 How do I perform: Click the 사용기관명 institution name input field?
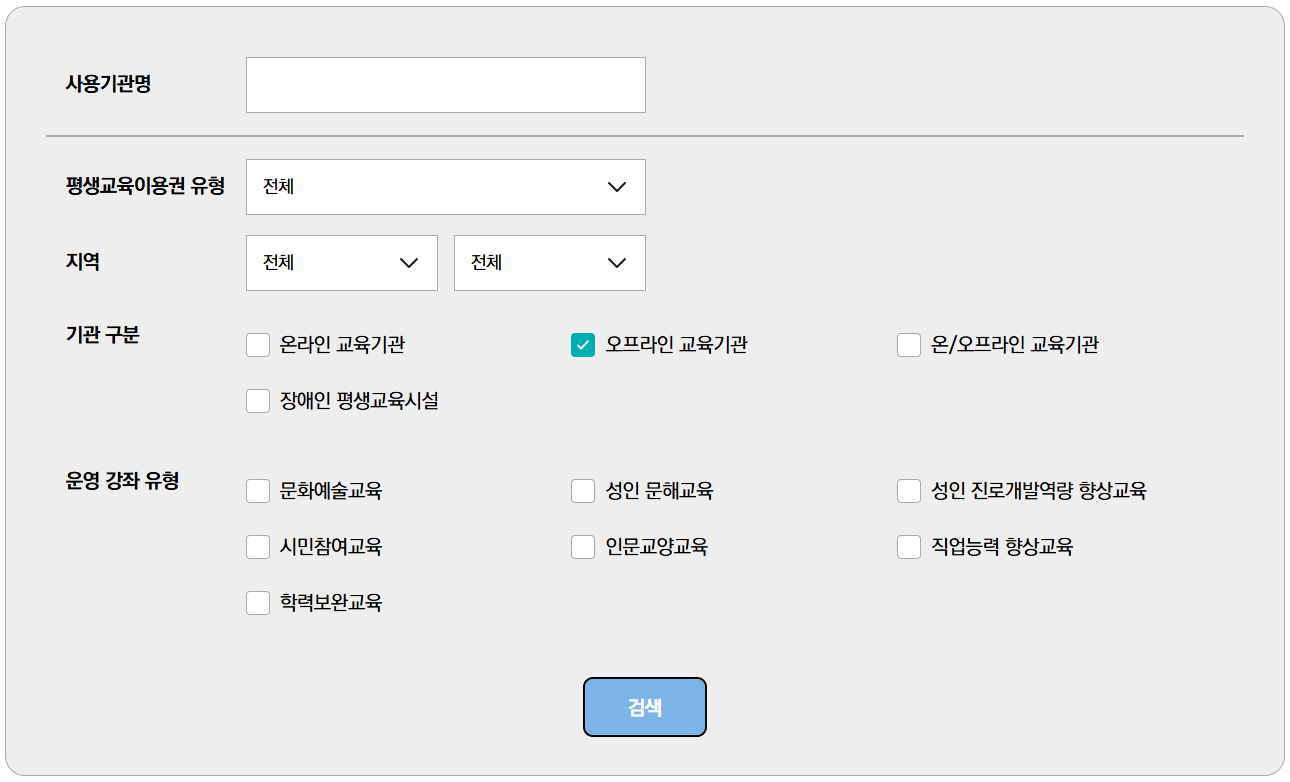445,85
